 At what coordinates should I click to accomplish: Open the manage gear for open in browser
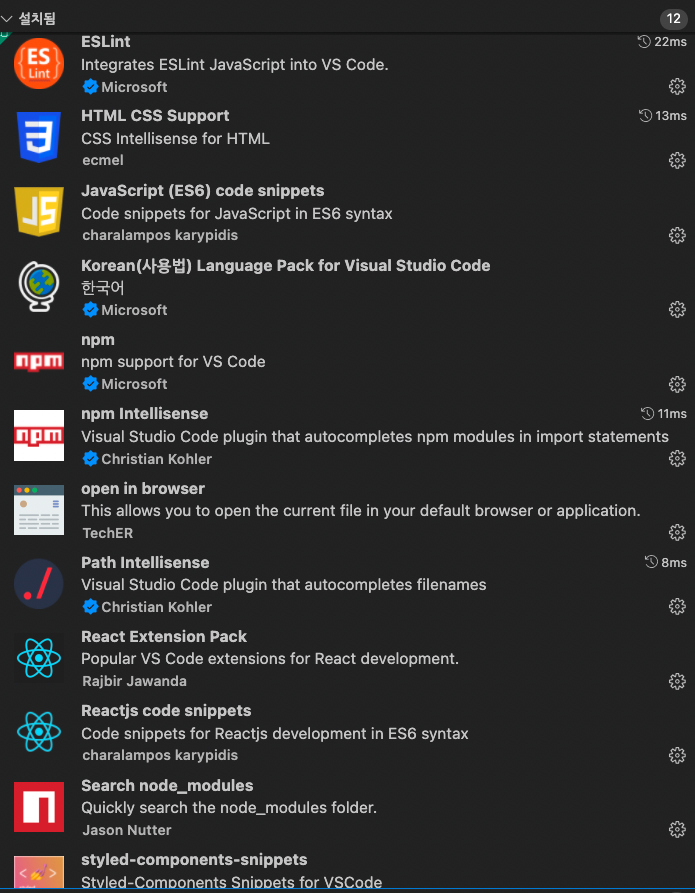pos(677,532)
